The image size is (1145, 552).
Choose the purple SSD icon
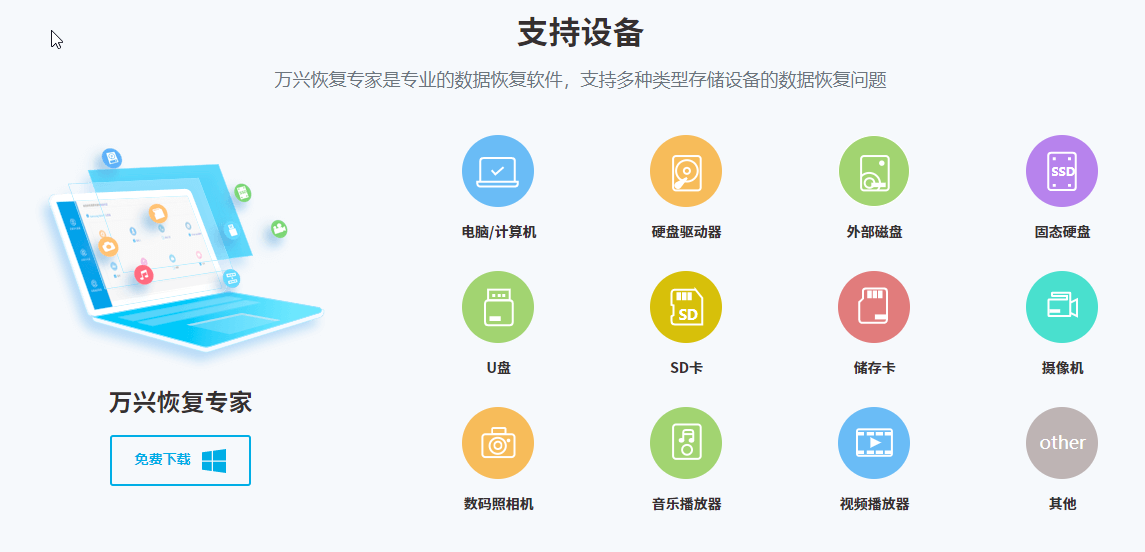(1062, 171)
